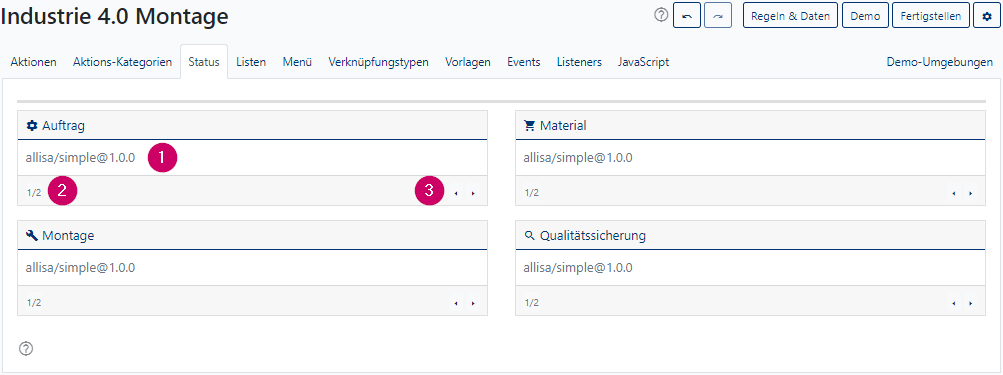Click the gear icon of Auftrag

[32, 125]
